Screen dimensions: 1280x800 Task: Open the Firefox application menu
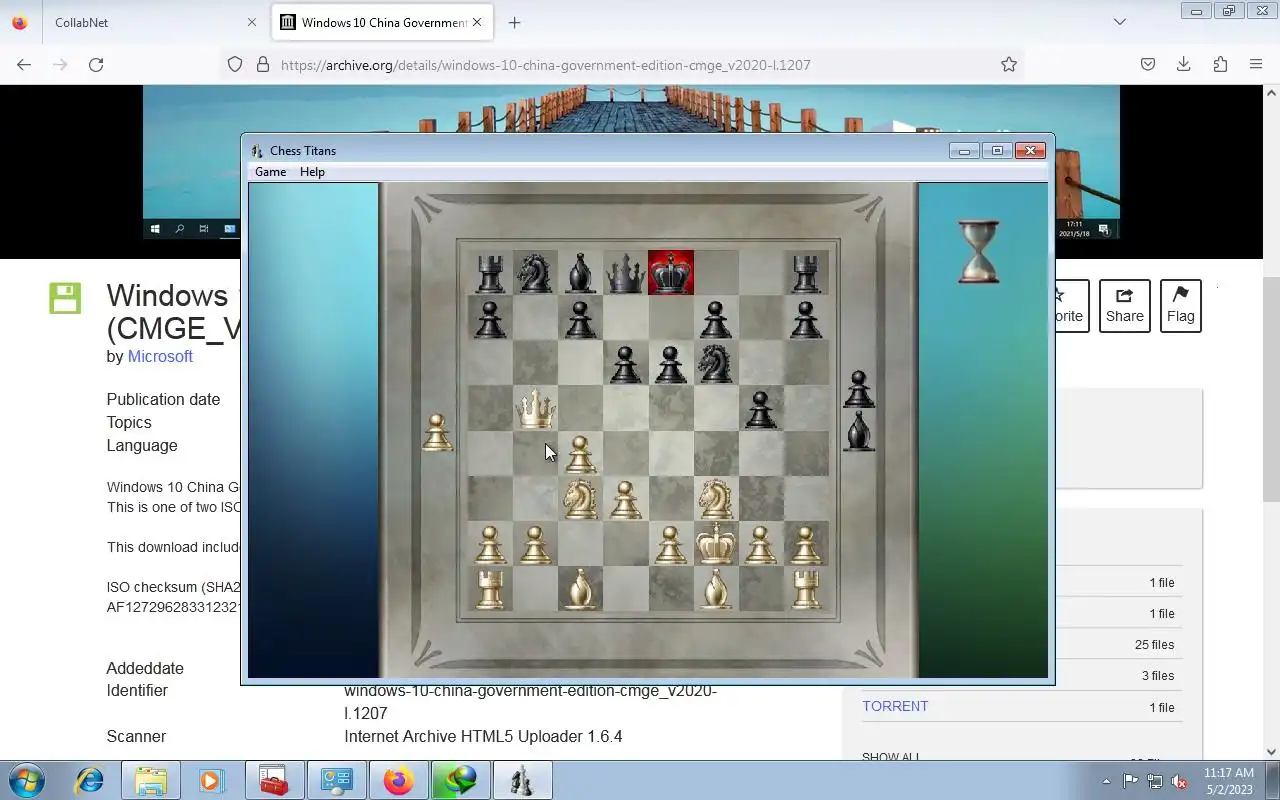1256,64
